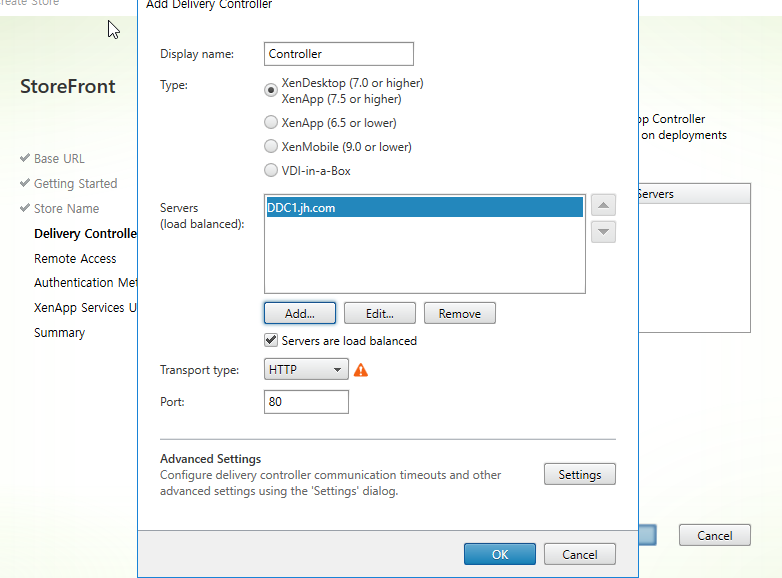The image size is (782, 578).
Task: Select the Authentication Methods wizard step
Action: coord(85,282)
